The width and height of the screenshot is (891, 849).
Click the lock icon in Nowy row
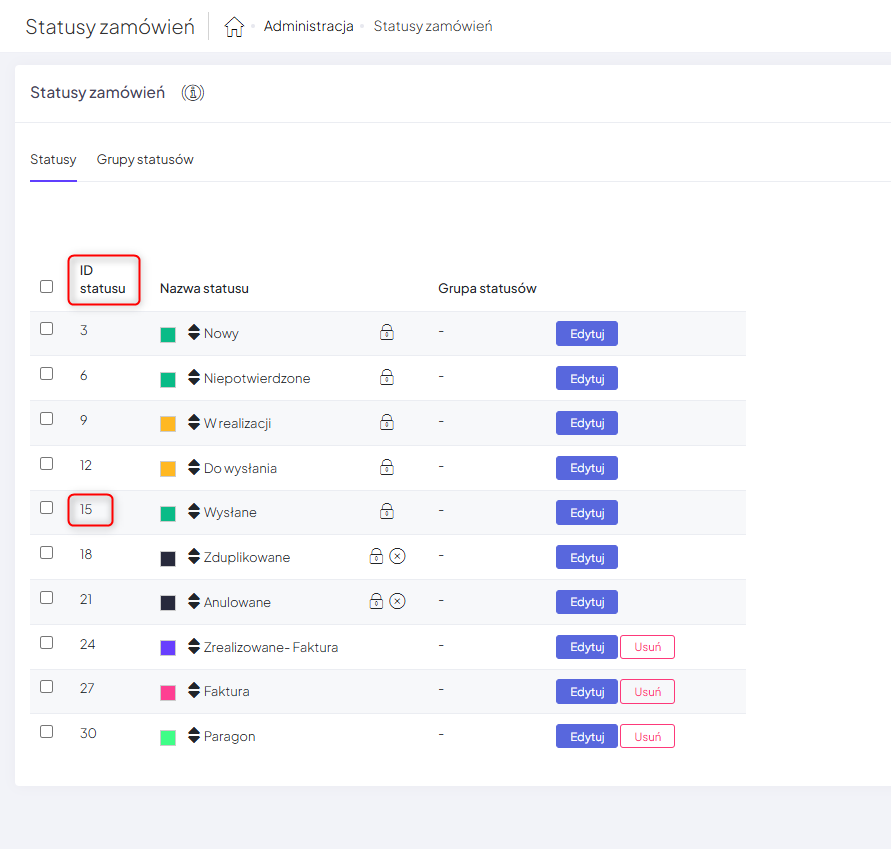pos(386,333)
